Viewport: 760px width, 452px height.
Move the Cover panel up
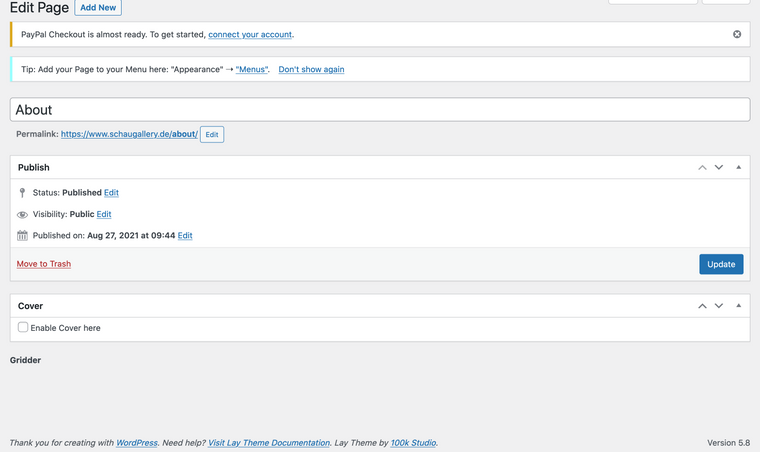[x=702, y=306]
